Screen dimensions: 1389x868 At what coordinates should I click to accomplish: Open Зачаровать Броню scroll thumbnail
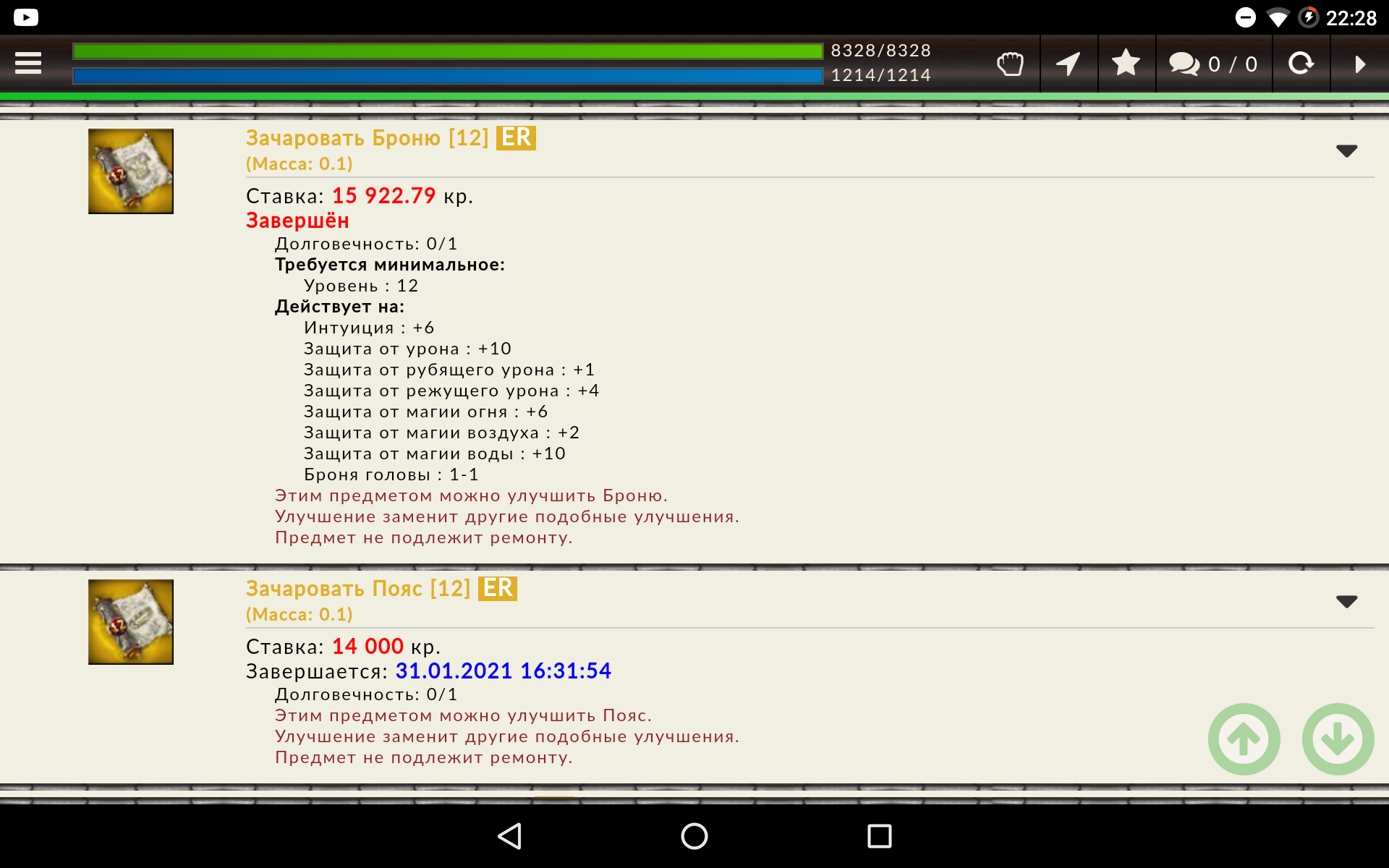(131, 171)
